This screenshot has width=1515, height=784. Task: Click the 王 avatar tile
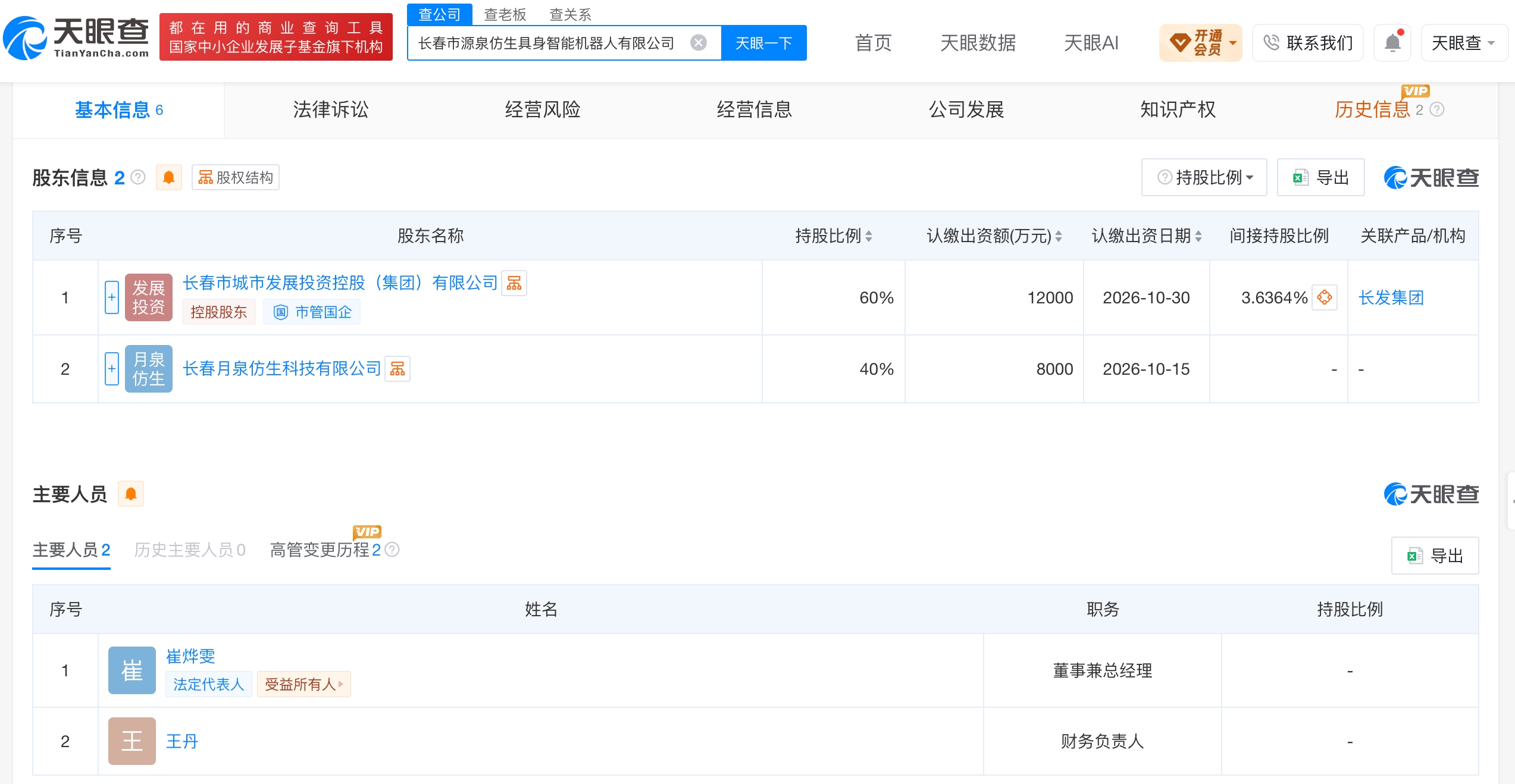point(132,741)
